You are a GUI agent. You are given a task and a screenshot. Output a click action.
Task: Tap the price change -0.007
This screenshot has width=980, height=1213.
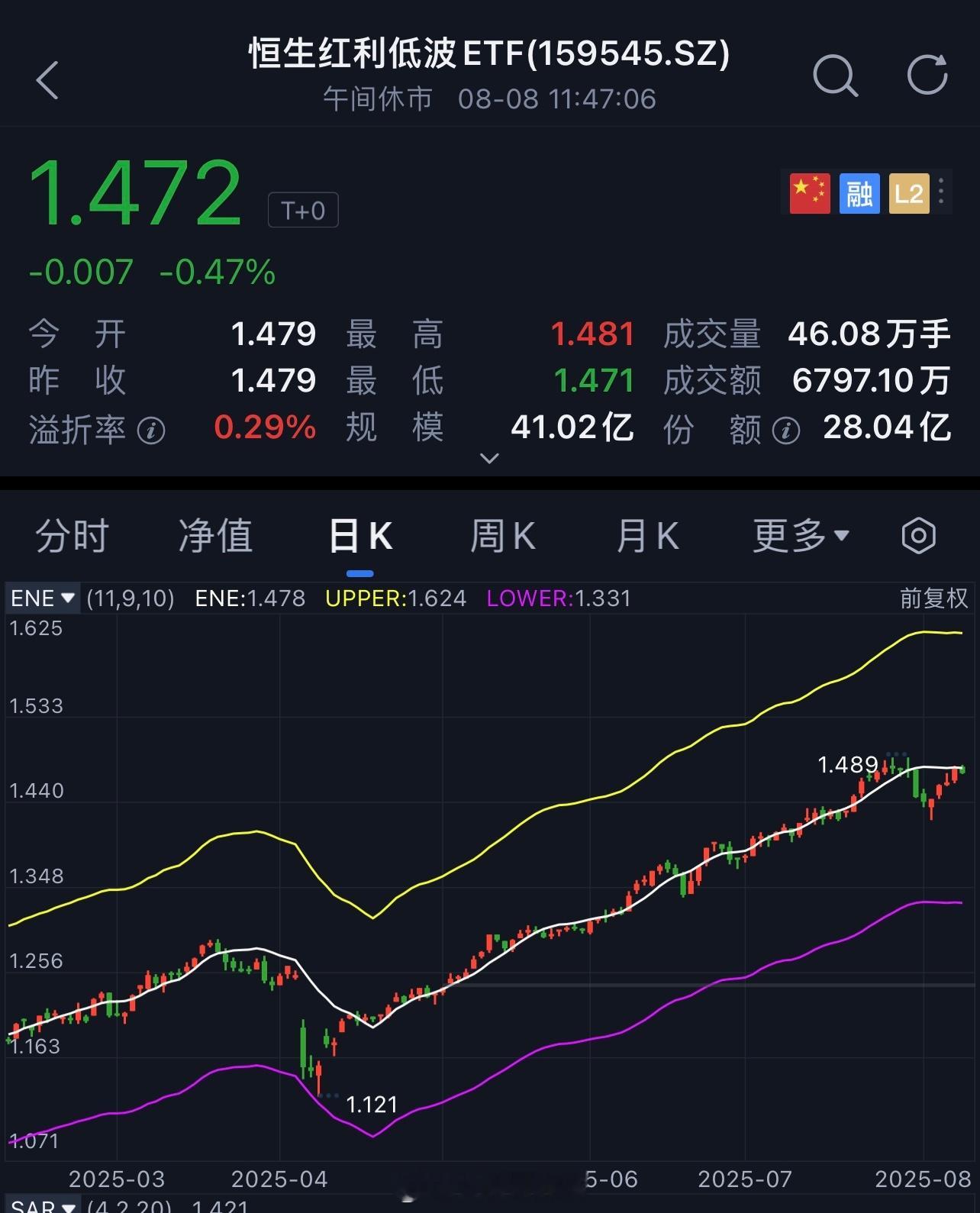coord(81,273)
